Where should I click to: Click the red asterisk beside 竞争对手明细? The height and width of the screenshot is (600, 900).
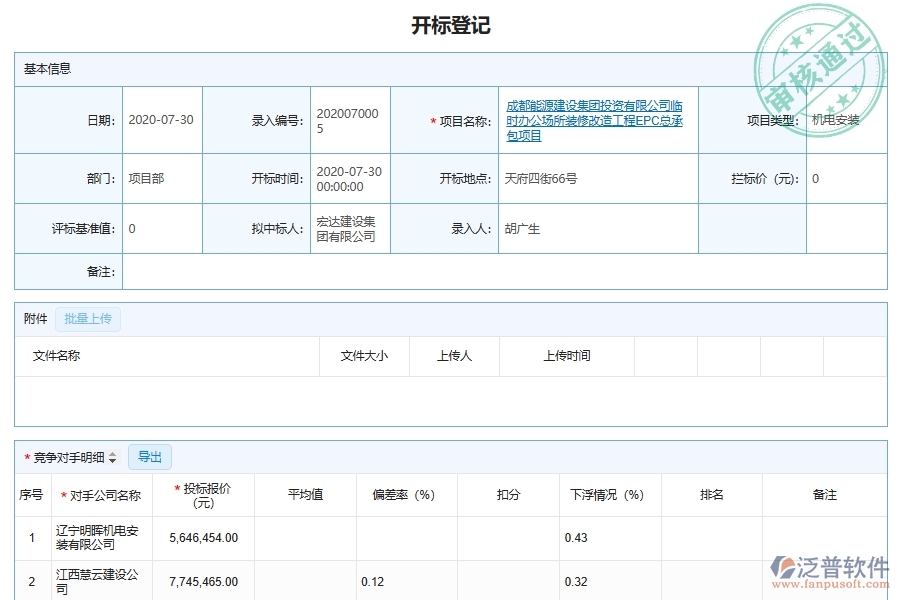(x=25, y=457)
